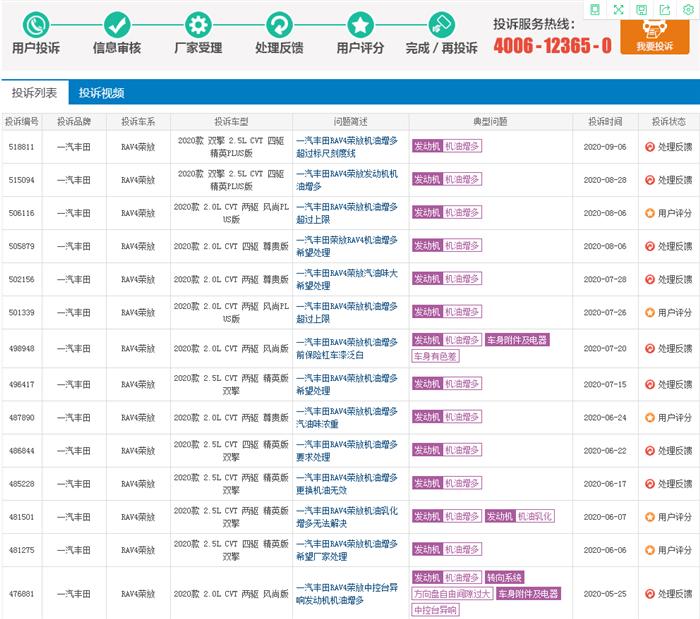Click 用户评分 status icon for complaint 481501
This screenshot has width=700, height=619.
[x=650, y=517]
